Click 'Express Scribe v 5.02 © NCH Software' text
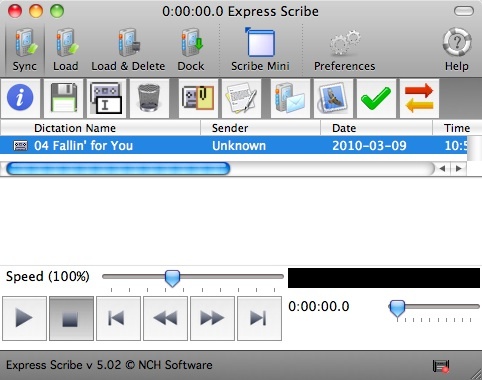Screen dimensions: 482x380 pos(109,365)
